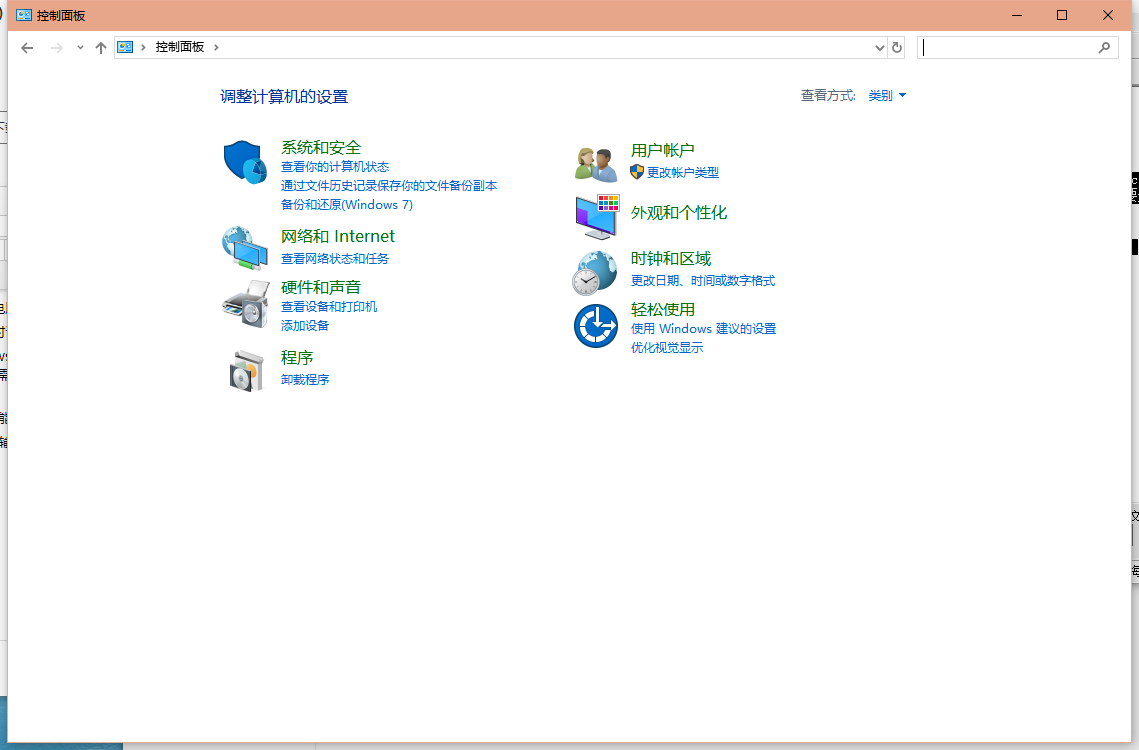Open the 系统和安全 category icon
The height and width of the screenshot is (750, 1139).
pyautogui.click(x=245, y=160)
